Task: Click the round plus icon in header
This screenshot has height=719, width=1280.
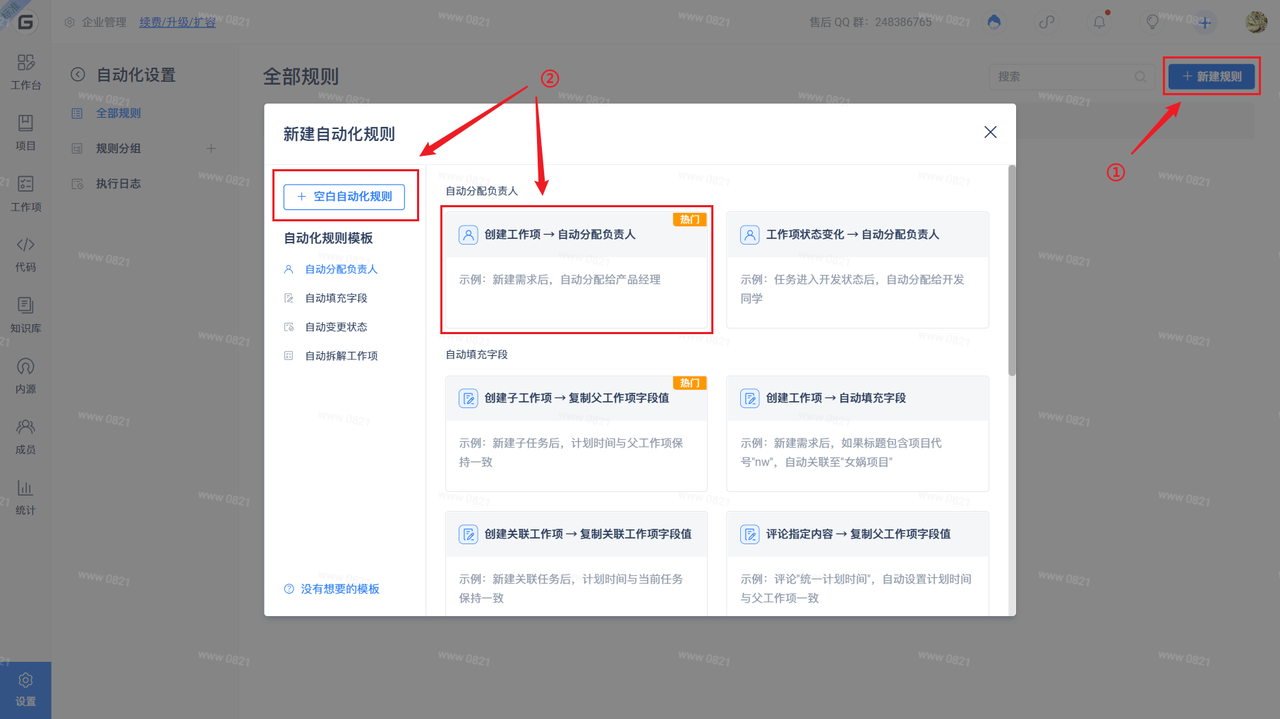Action: tap(1205, 22)
